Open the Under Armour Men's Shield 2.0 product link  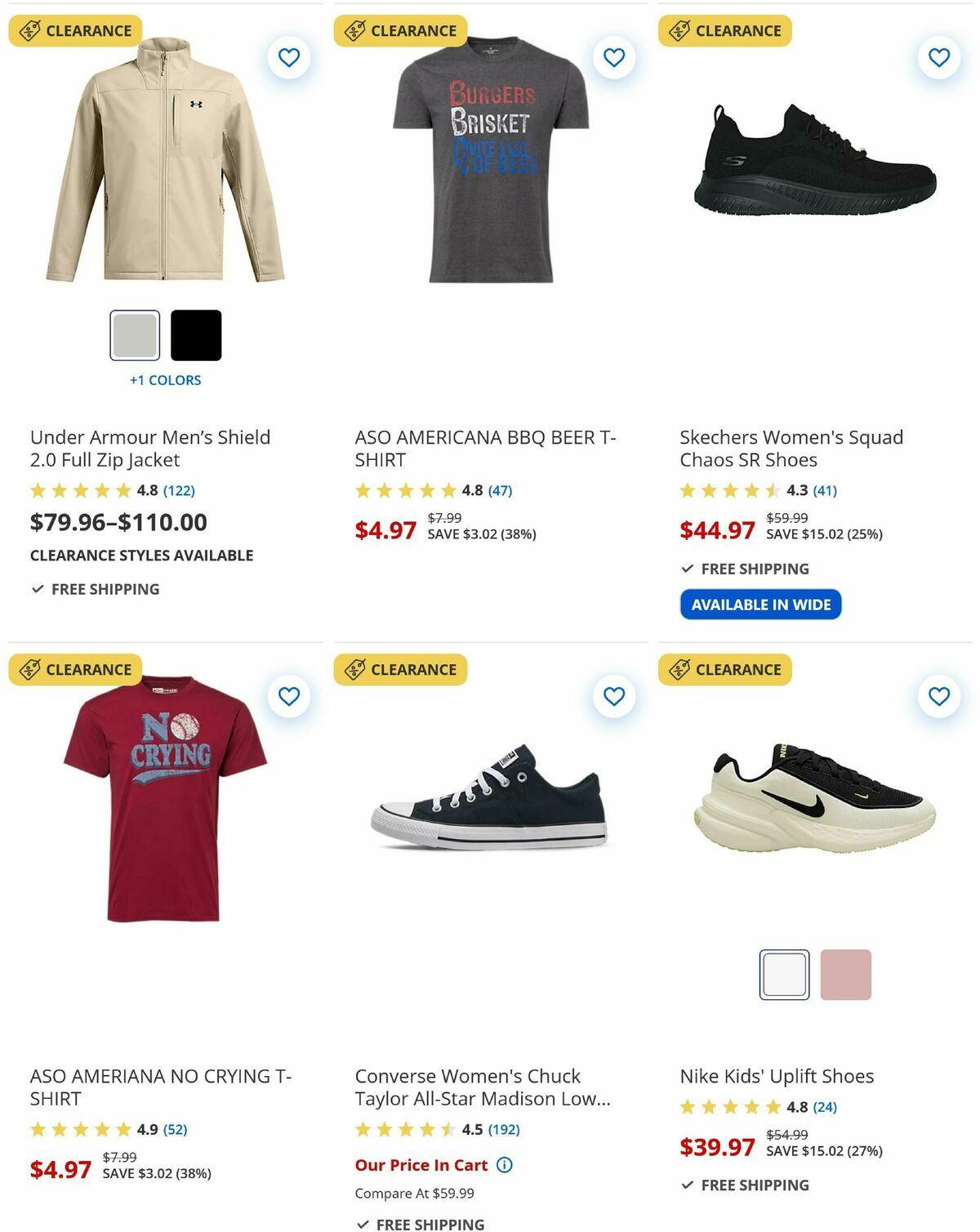pos(149,449)
